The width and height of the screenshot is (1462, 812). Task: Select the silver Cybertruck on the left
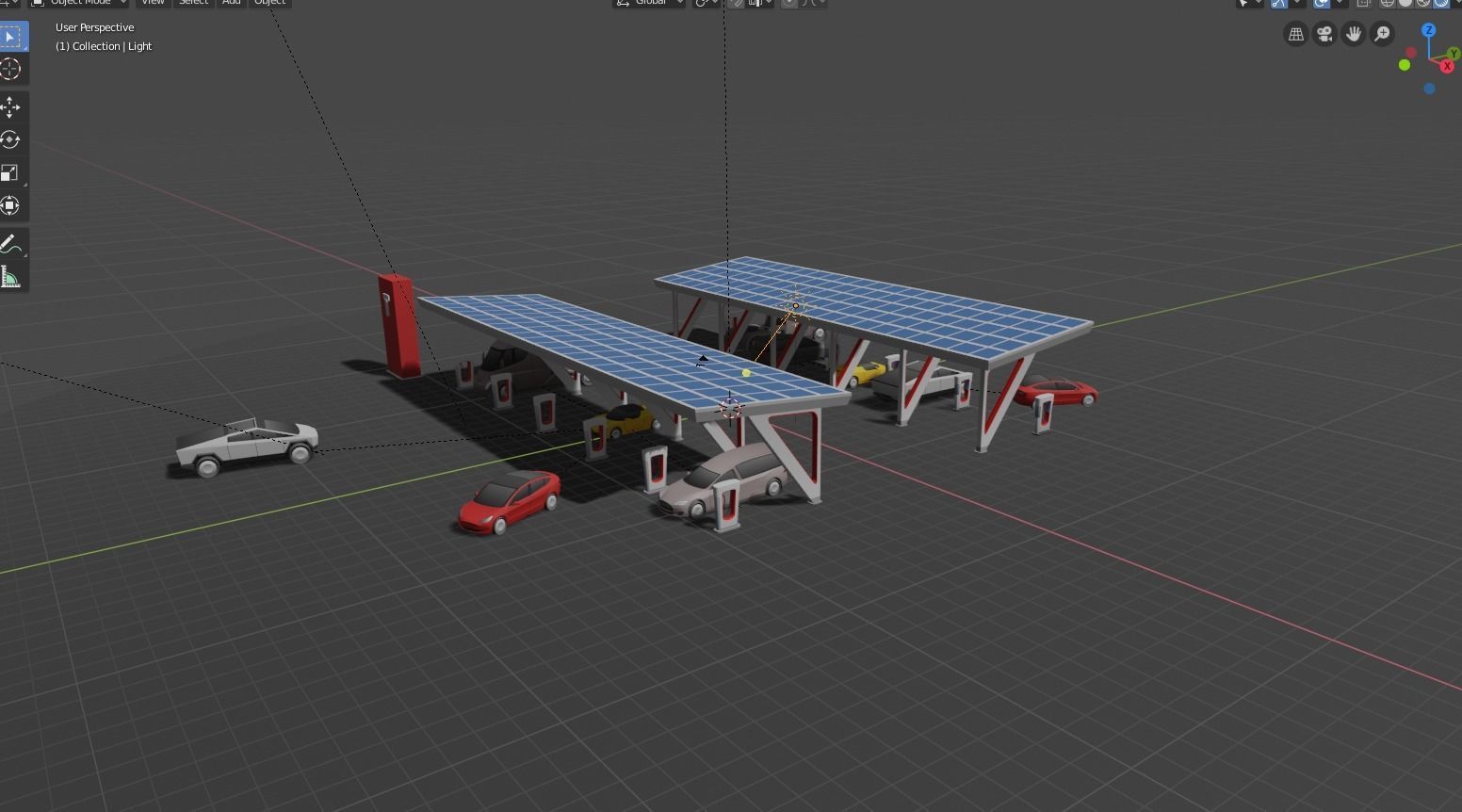point(247,446)
